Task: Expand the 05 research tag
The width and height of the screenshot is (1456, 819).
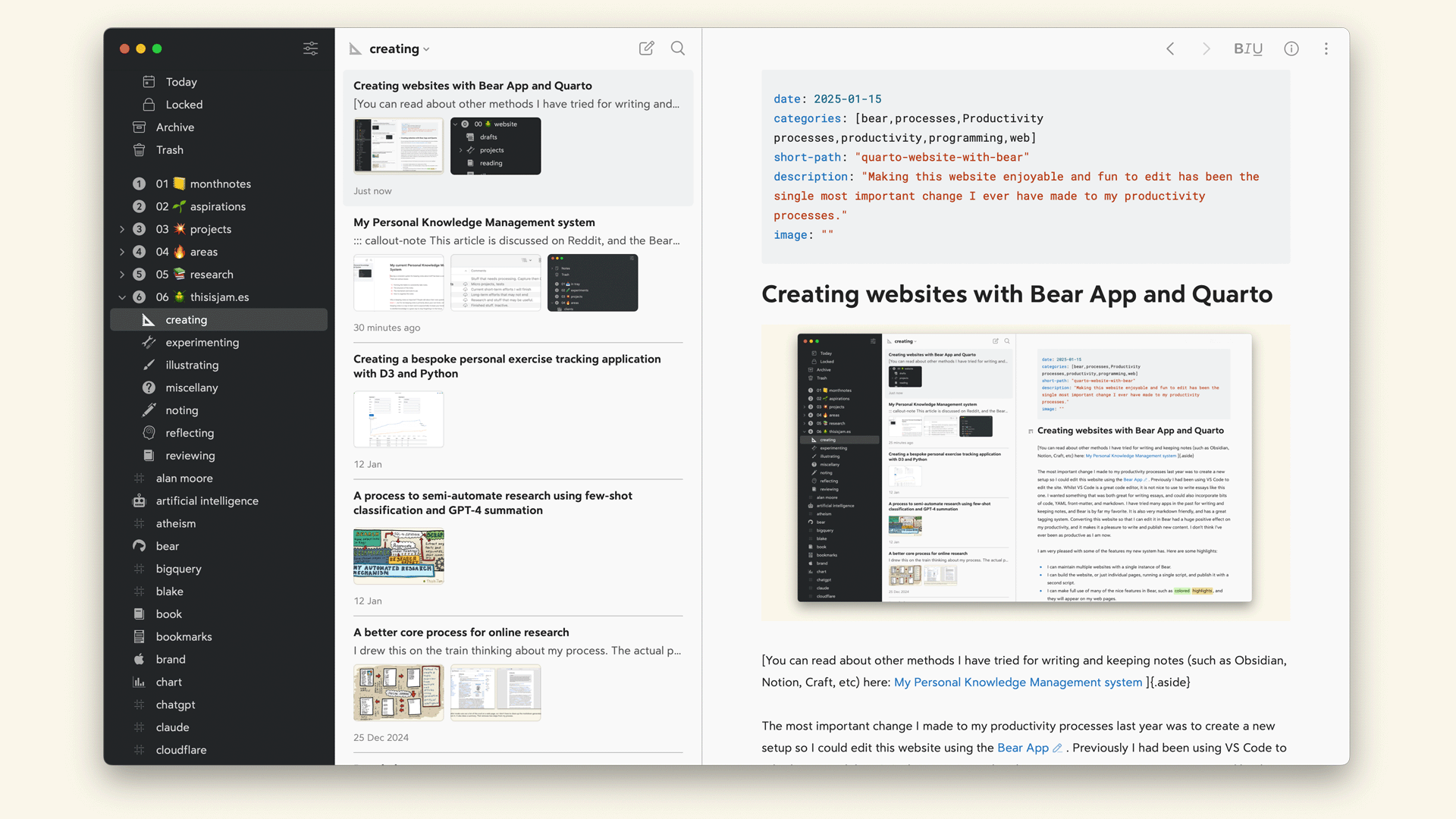Action: pyautogui.click(x=122, y=275)
